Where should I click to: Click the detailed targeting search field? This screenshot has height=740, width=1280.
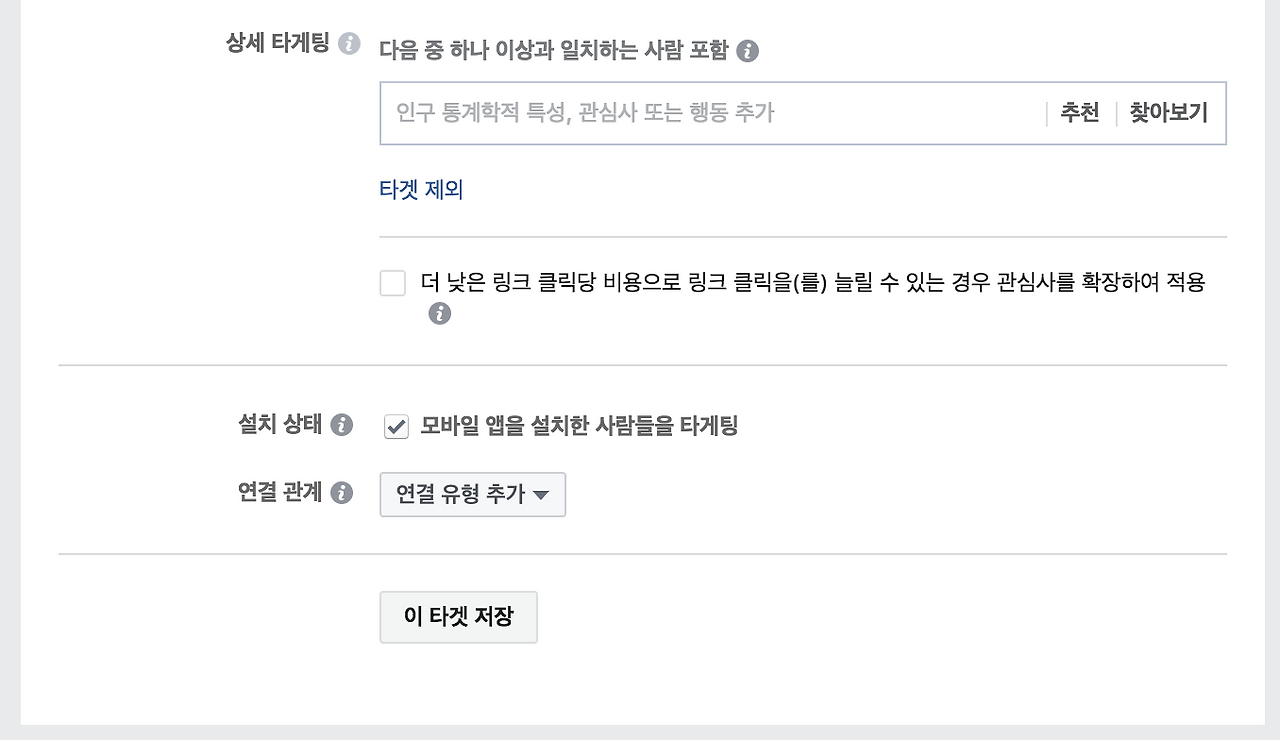tap(700, 113)
